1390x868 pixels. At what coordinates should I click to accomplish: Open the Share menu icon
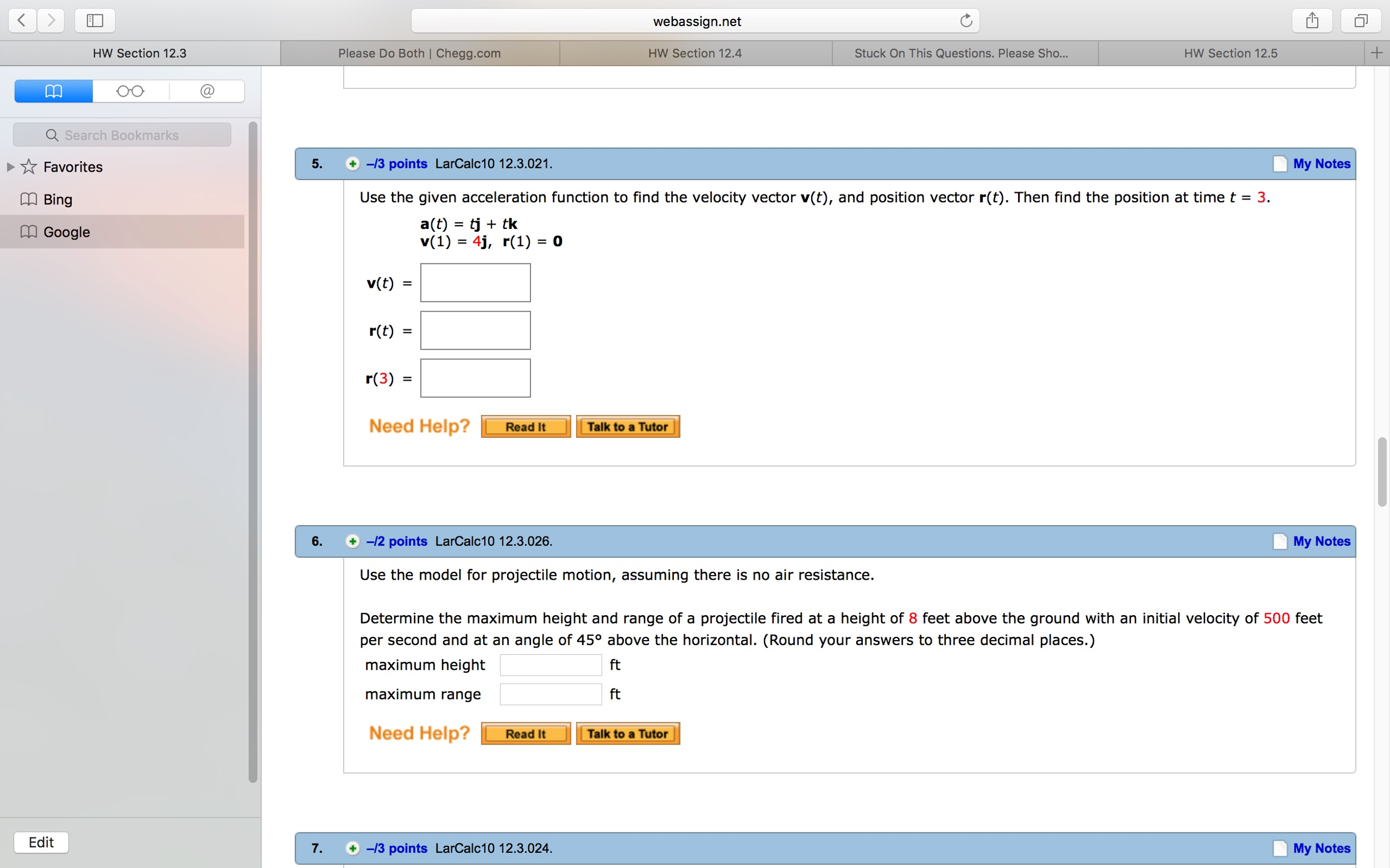point(1312,21)
